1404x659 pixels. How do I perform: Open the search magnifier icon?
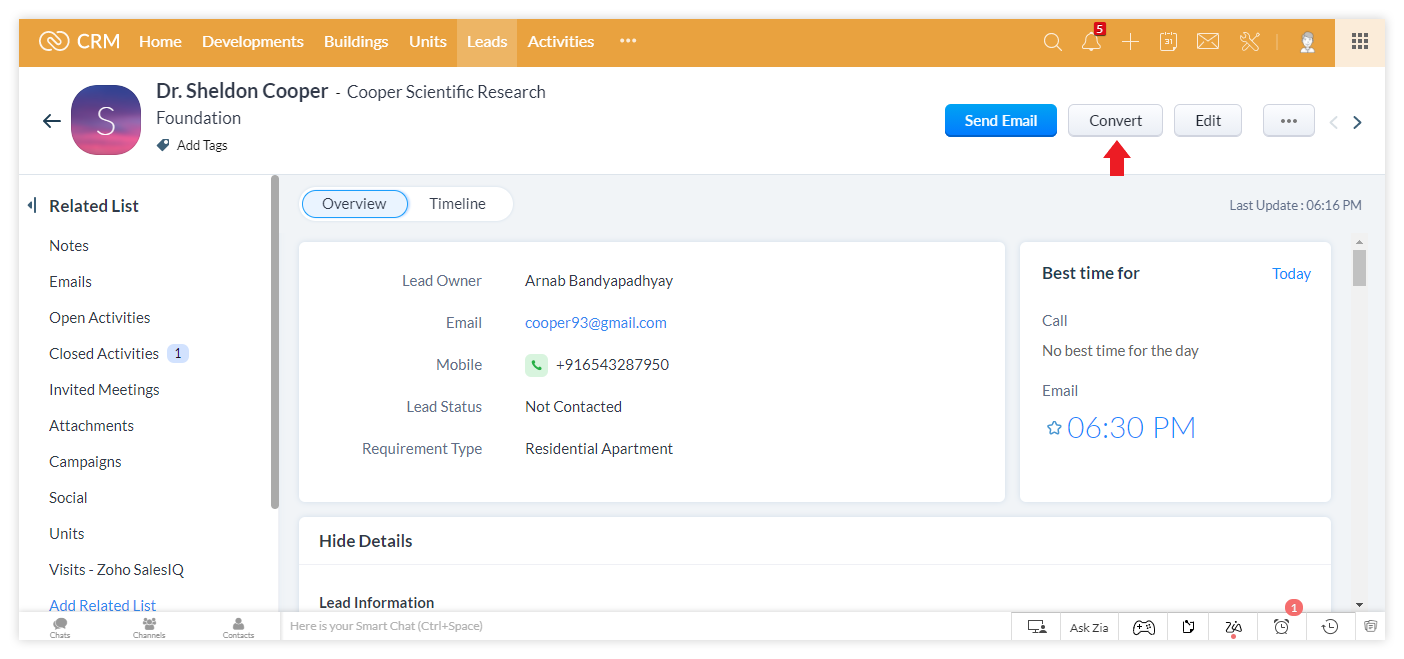[1053, 41]
